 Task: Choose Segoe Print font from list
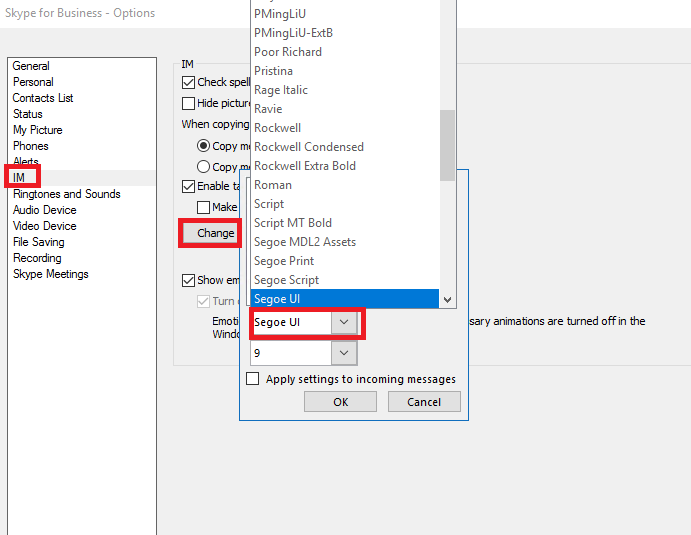(345, 261)
